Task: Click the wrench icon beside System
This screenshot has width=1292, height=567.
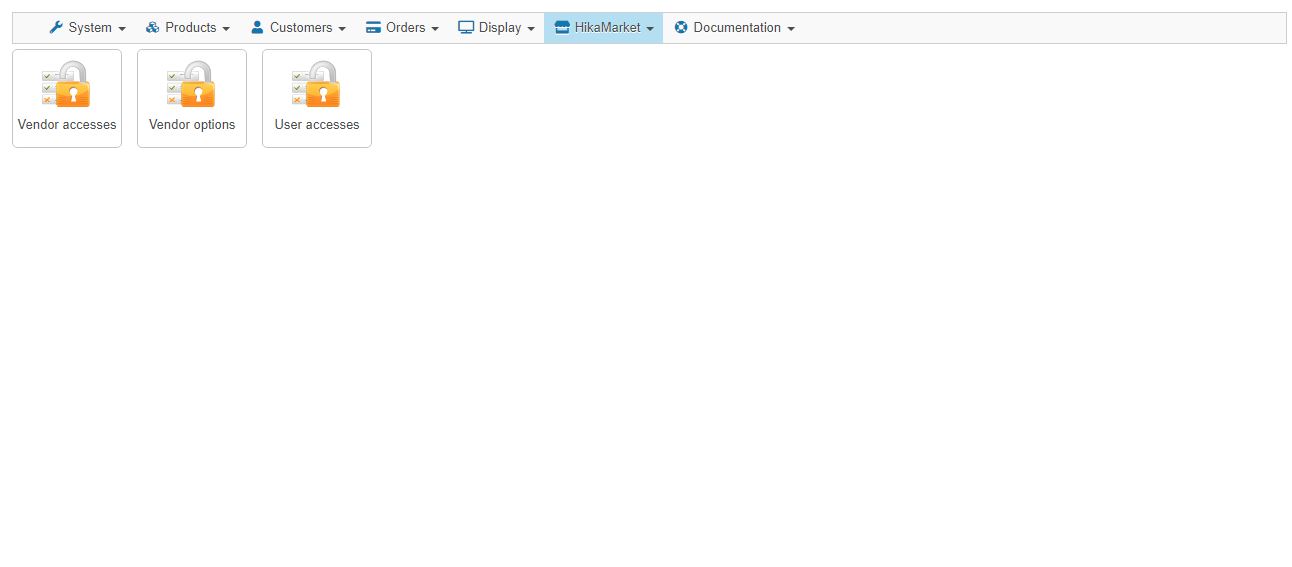Action: click(x=56, y=28)
